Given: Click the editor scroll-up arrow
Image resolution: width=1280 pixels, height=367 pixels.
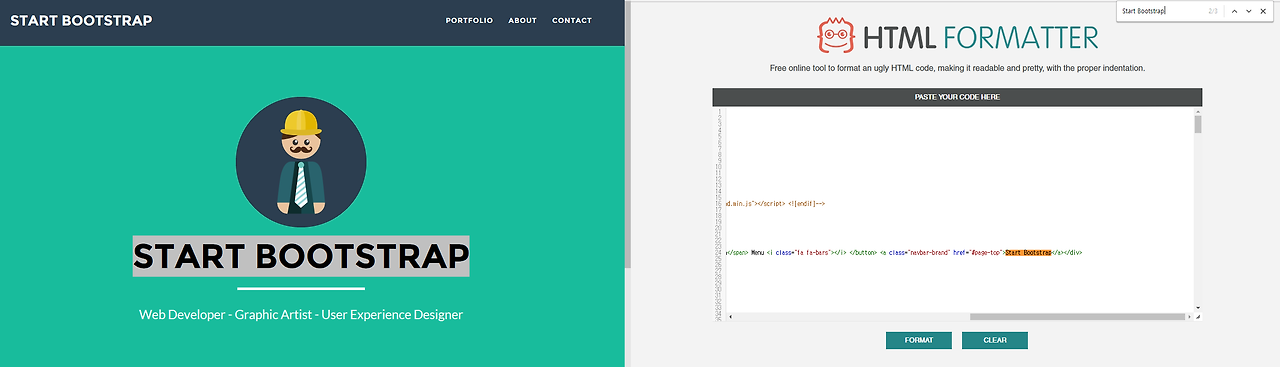Looking at the screenshot, I should [x=1198, y=111].
